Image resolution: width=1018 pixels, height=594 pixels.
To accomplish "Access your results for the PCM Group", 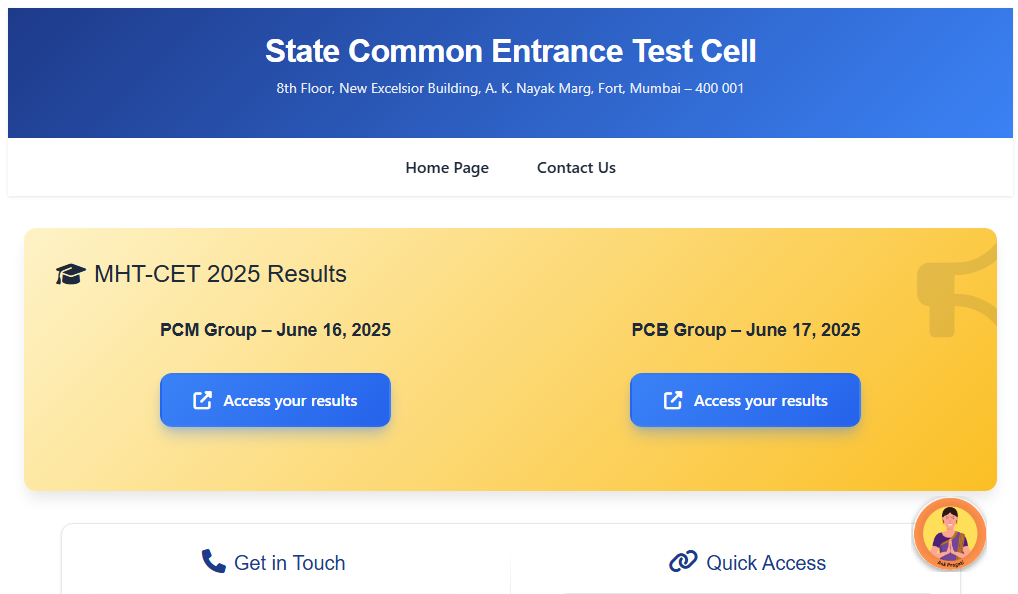I will click(275, 399).
